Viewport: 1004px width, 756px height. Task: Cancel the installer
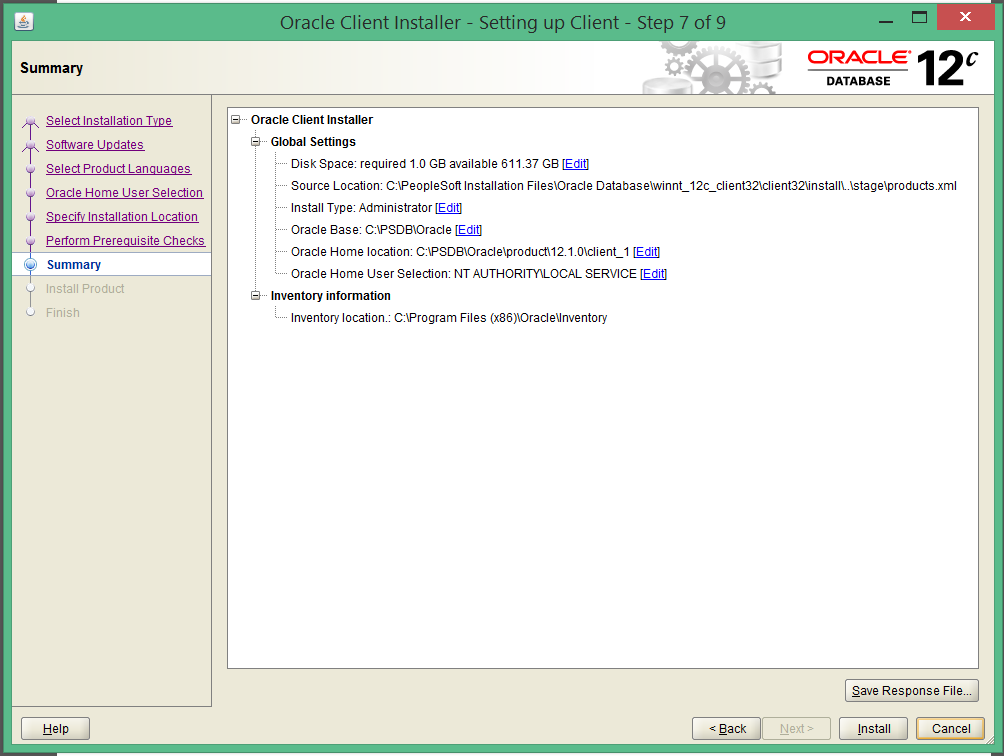coord(950,728)
